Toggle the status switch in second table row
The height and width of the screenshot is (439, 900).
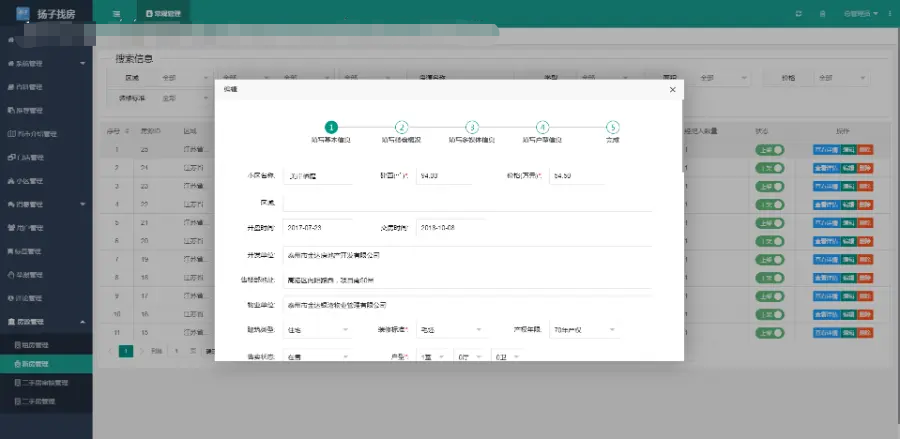click(x=769, y=168)
